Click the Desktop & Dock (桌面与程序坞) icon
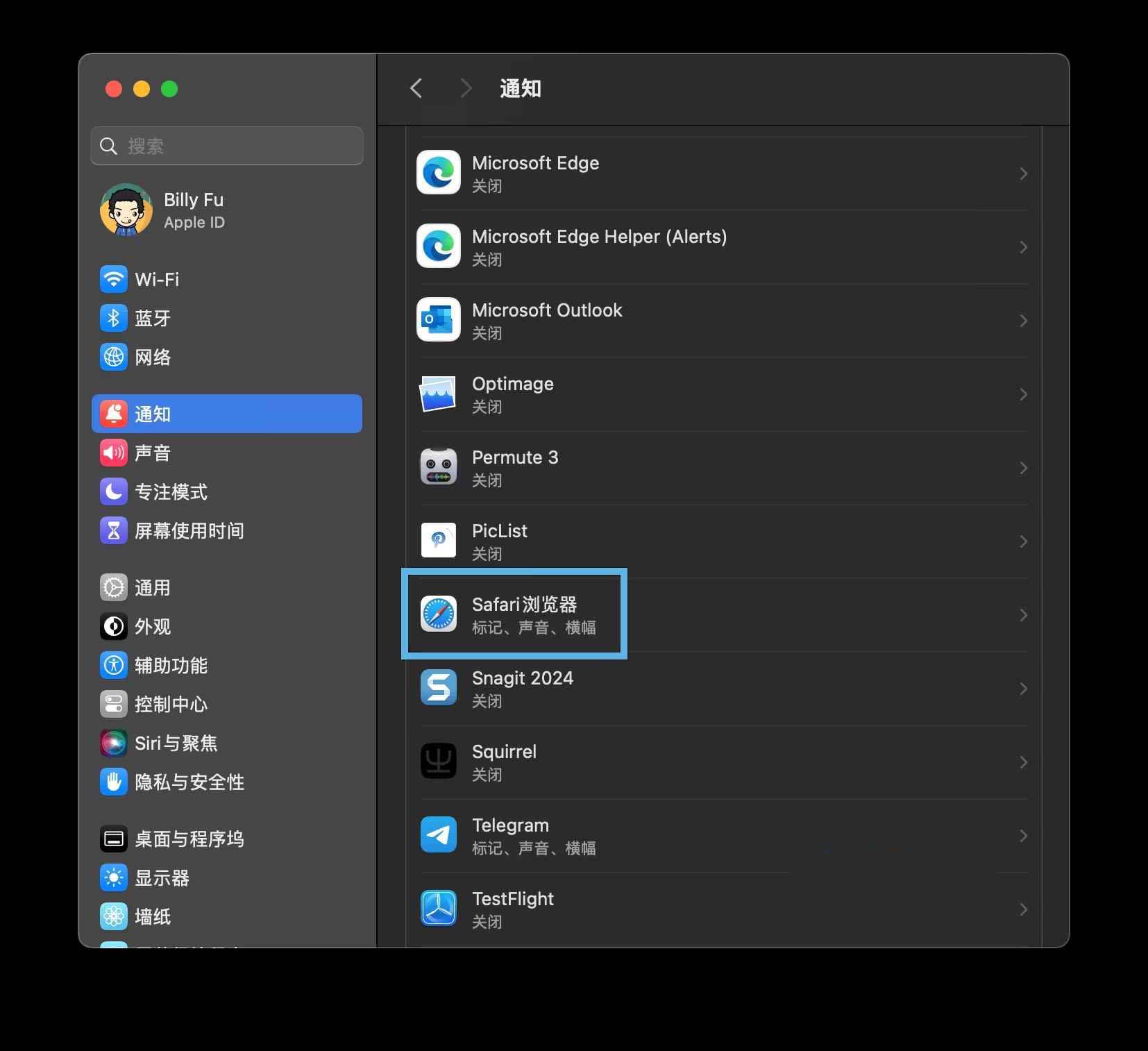Viewport: 1148px width, 1051px height. point(114,839)
